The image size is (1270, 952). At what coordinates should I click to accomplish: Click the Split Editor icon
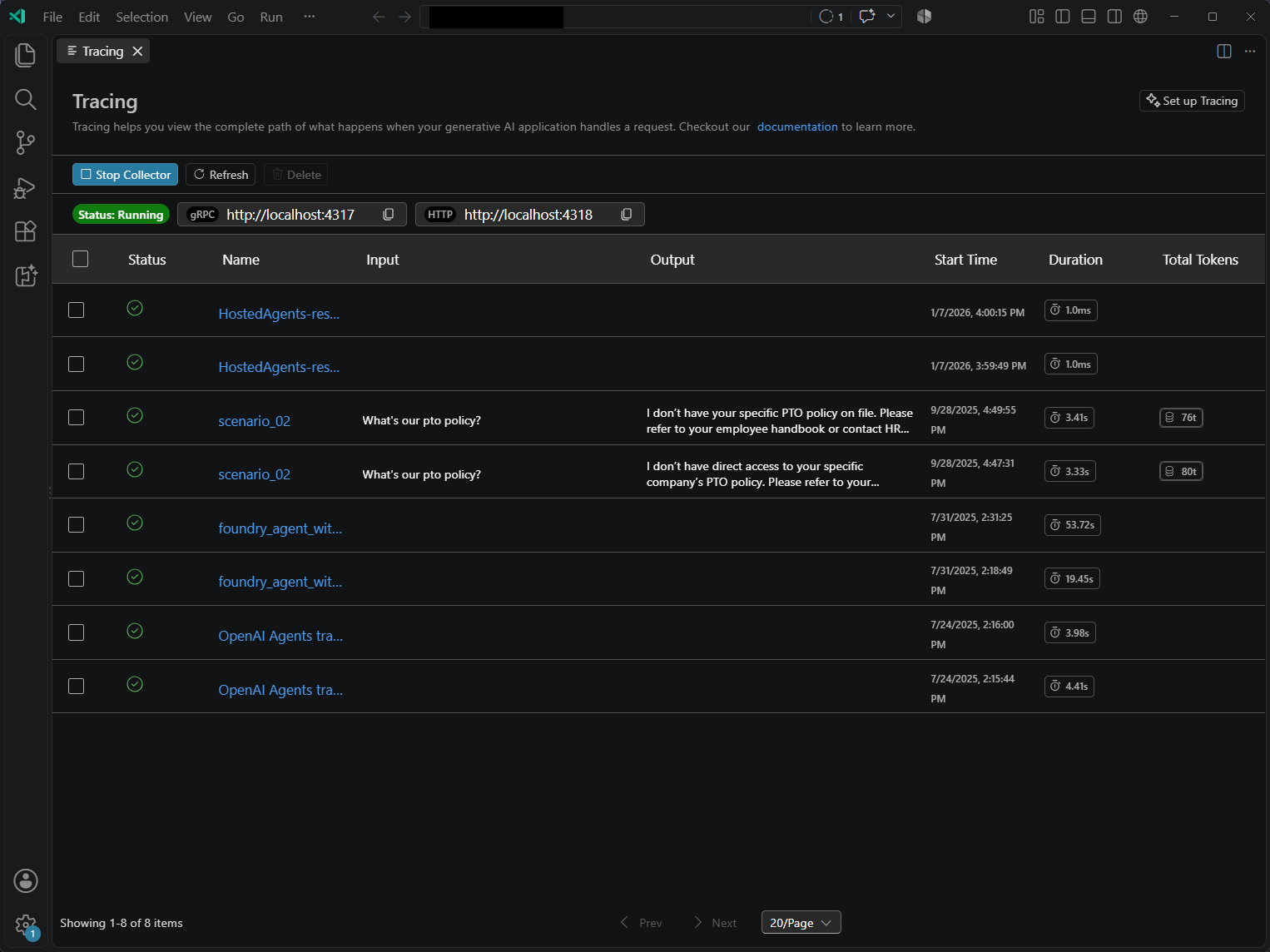pos(1224,52)
